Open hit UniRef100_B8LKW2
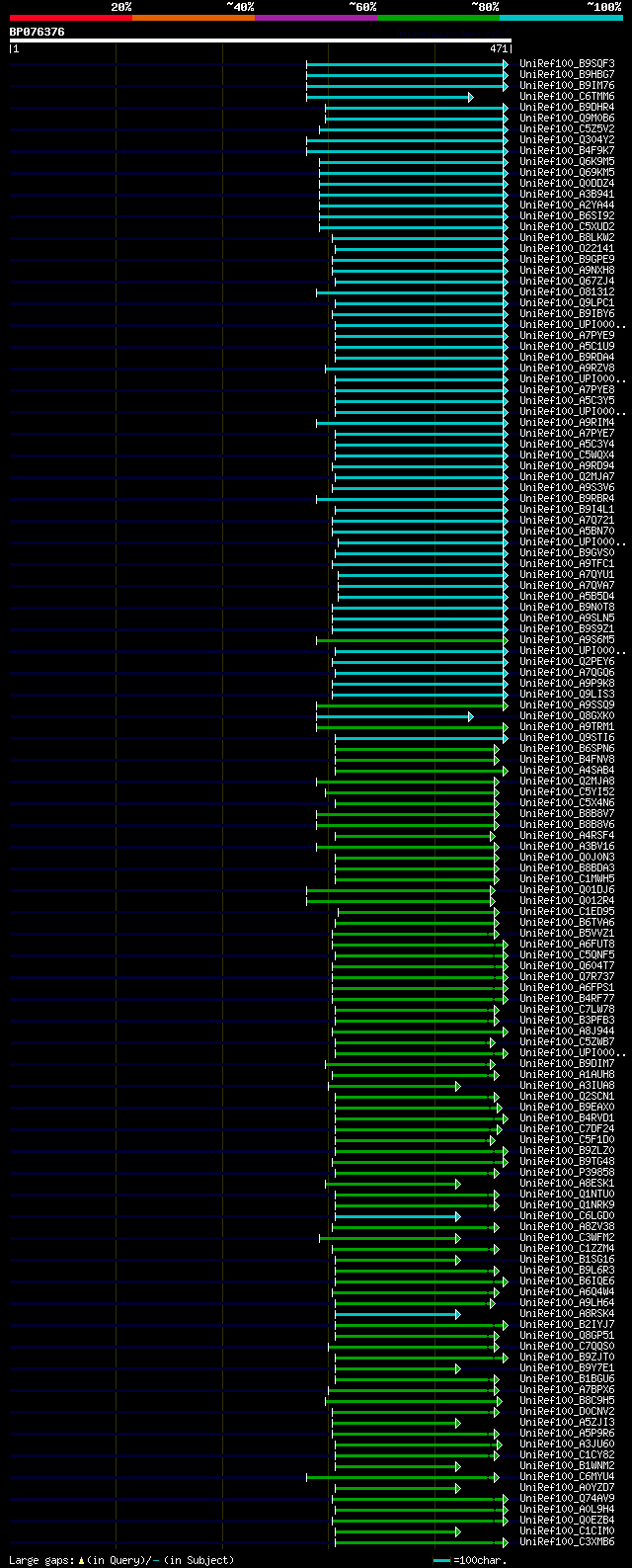 [x=567, y=238]
